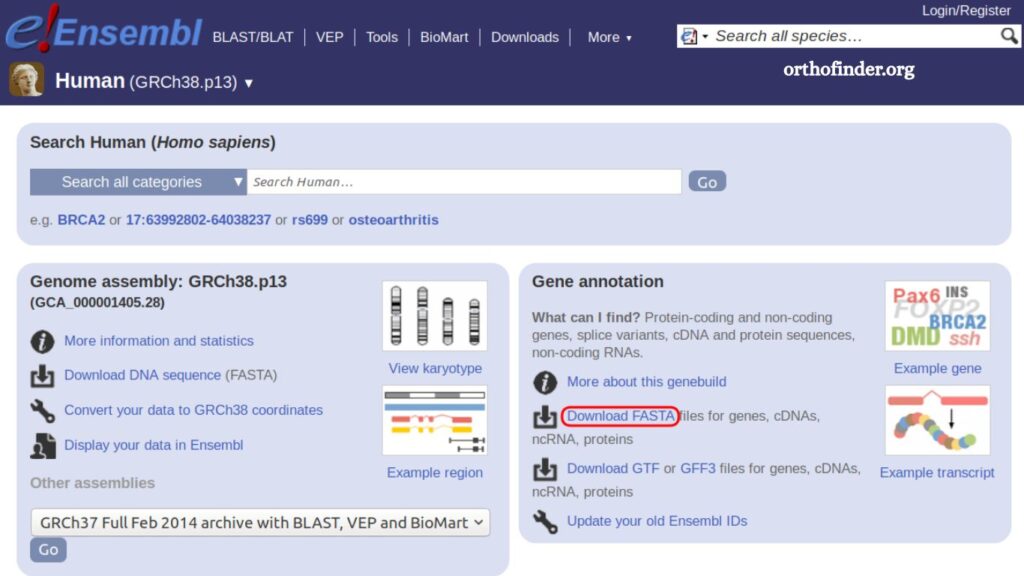Click Login/Register link
Screen dimensions: 1024x576
pos(966,10)
